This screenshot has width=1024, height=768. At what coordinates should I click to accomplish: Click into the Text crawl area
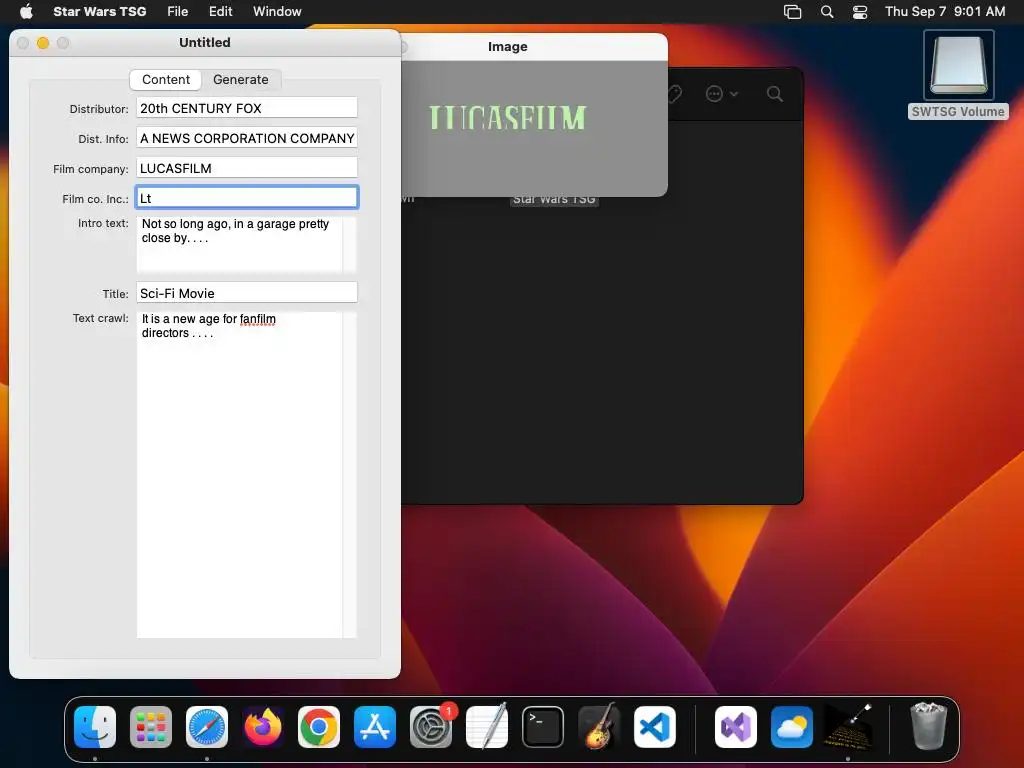pyautogui.click(x=240, y=475)
